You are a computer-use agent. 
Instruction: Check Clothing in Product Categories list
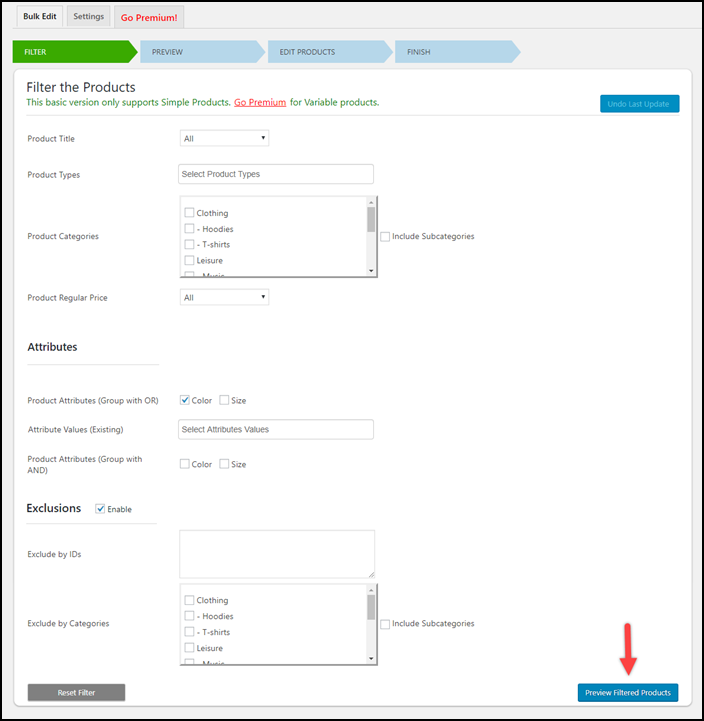coord(189,213)
